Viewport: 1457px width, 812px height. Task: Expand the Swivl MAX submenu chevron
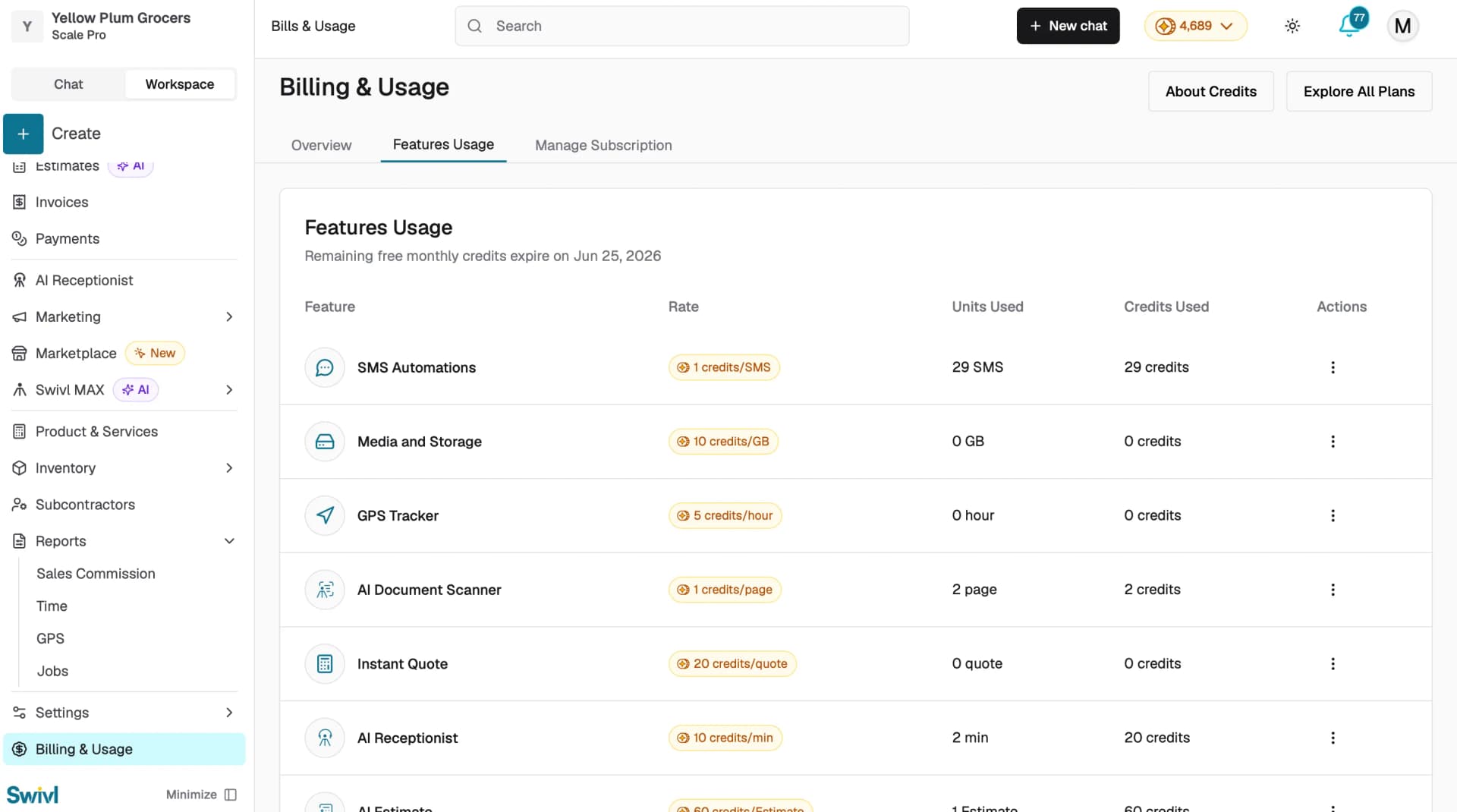pos(229,390)
